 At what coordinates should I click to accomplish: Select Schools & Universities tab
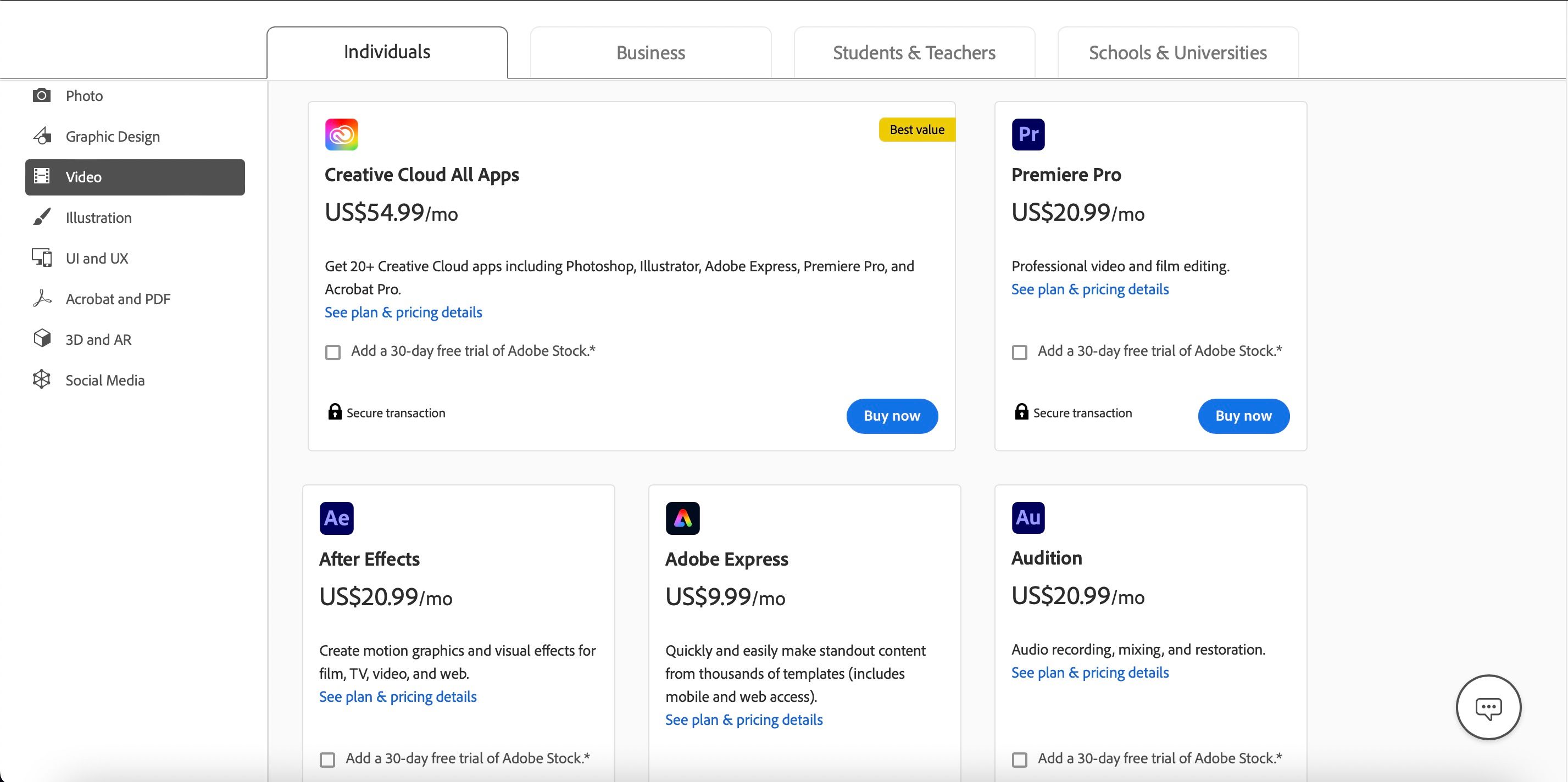[x=1177, y=53]
